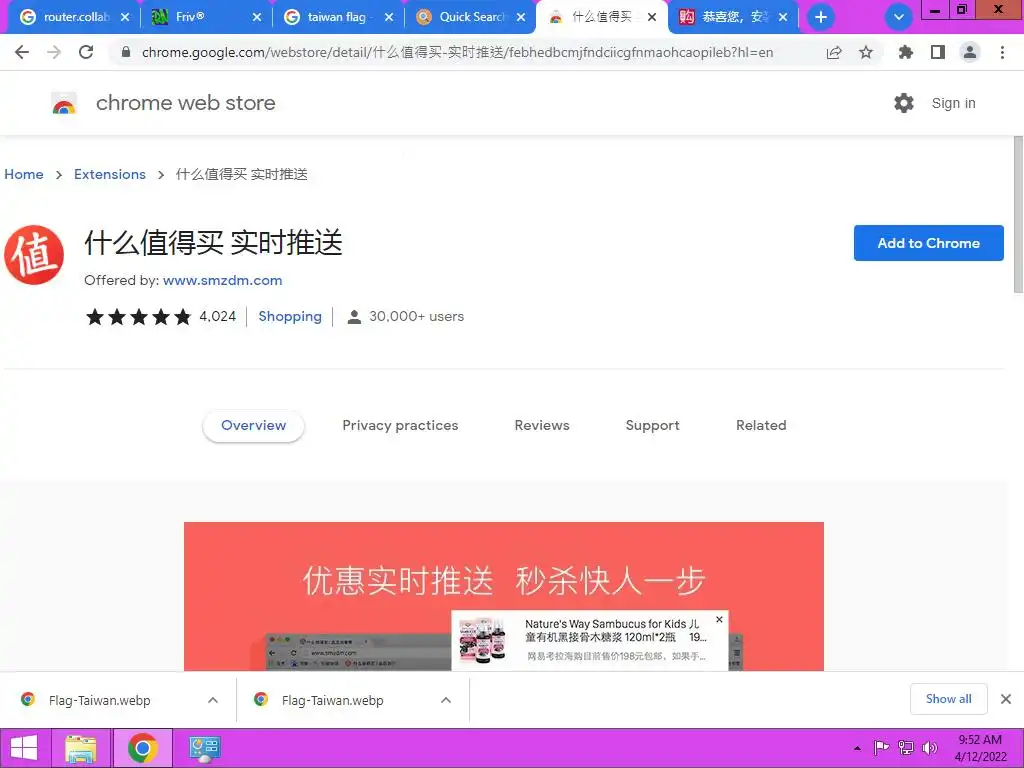Bookmark this page with the star icon
1024x768 pixels.
[866, 52]
